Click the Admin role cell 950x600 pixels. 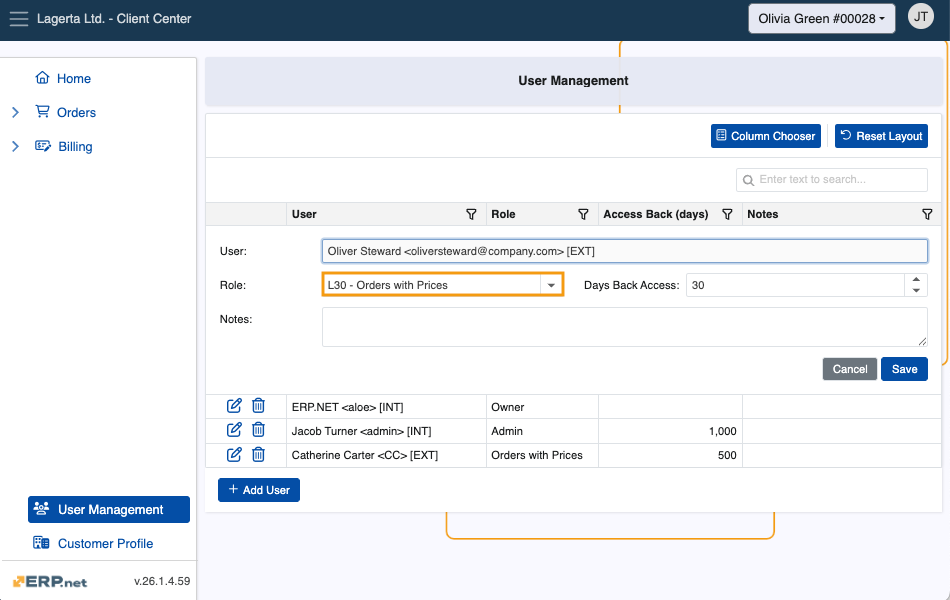pos(542,431)
